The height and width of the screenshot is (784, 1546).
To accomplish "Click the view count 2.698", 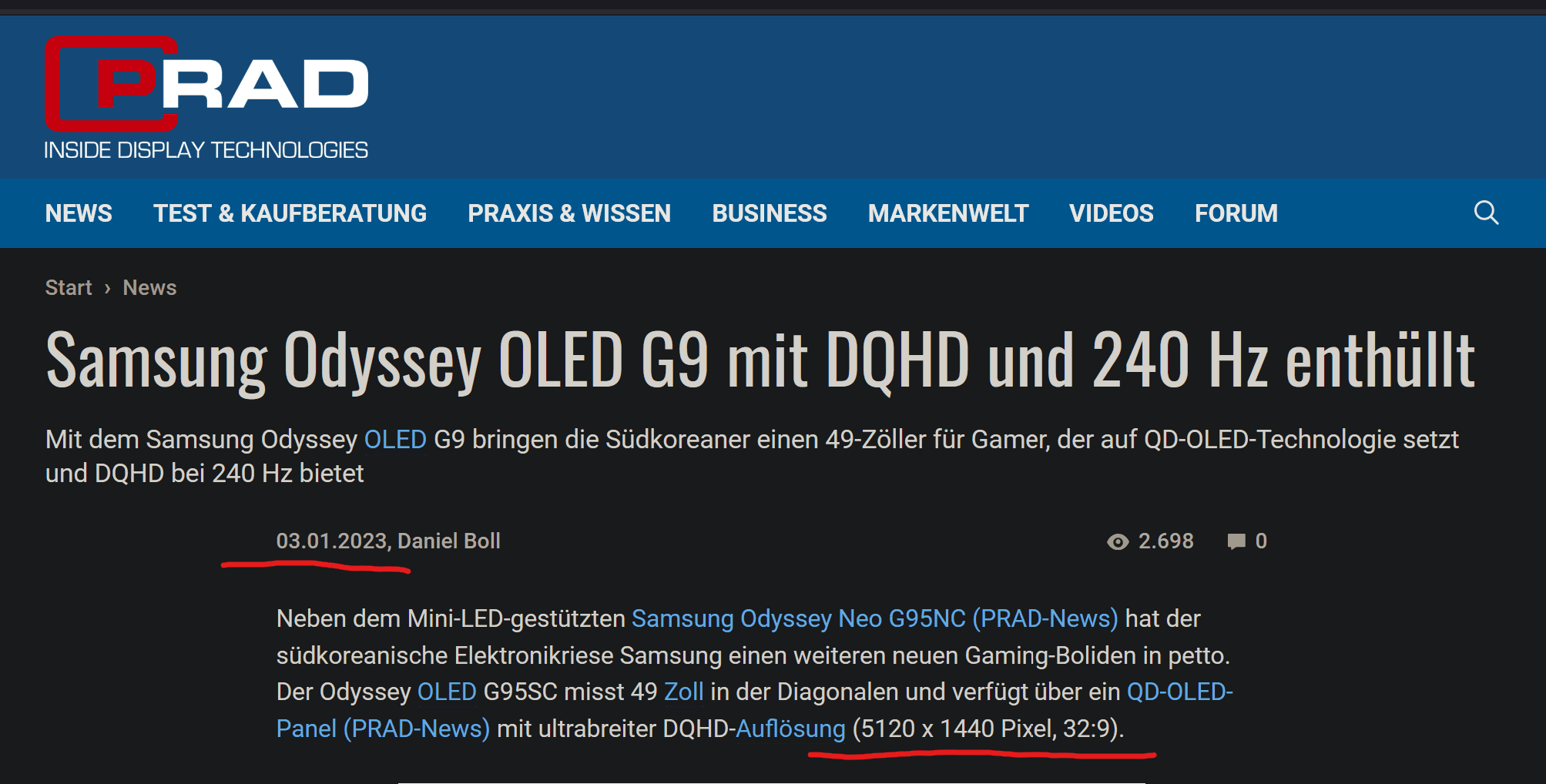I will click(x=1166, y=541).
